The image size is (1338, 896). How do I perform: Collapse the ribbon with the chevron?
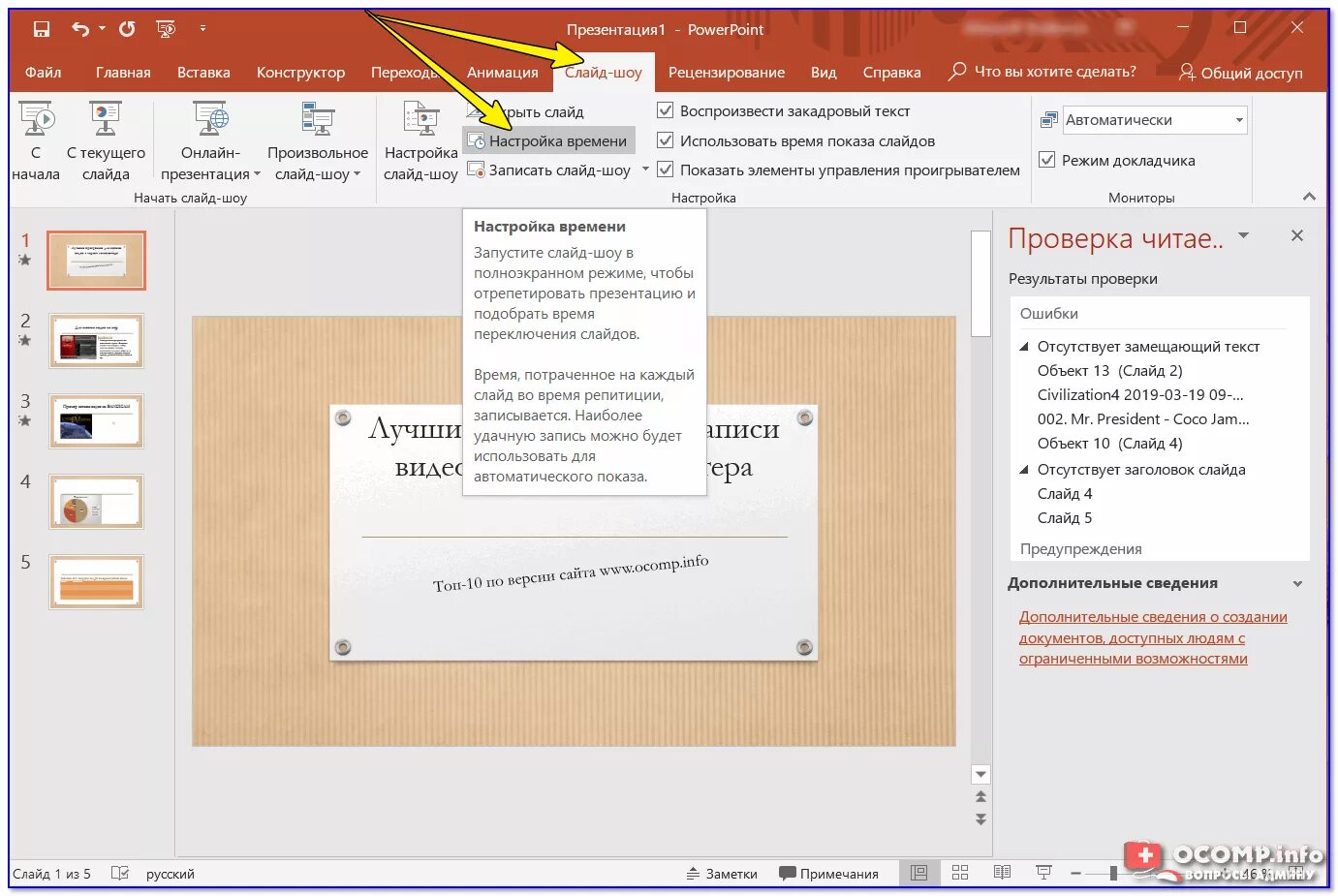(x=1310, y=197)
